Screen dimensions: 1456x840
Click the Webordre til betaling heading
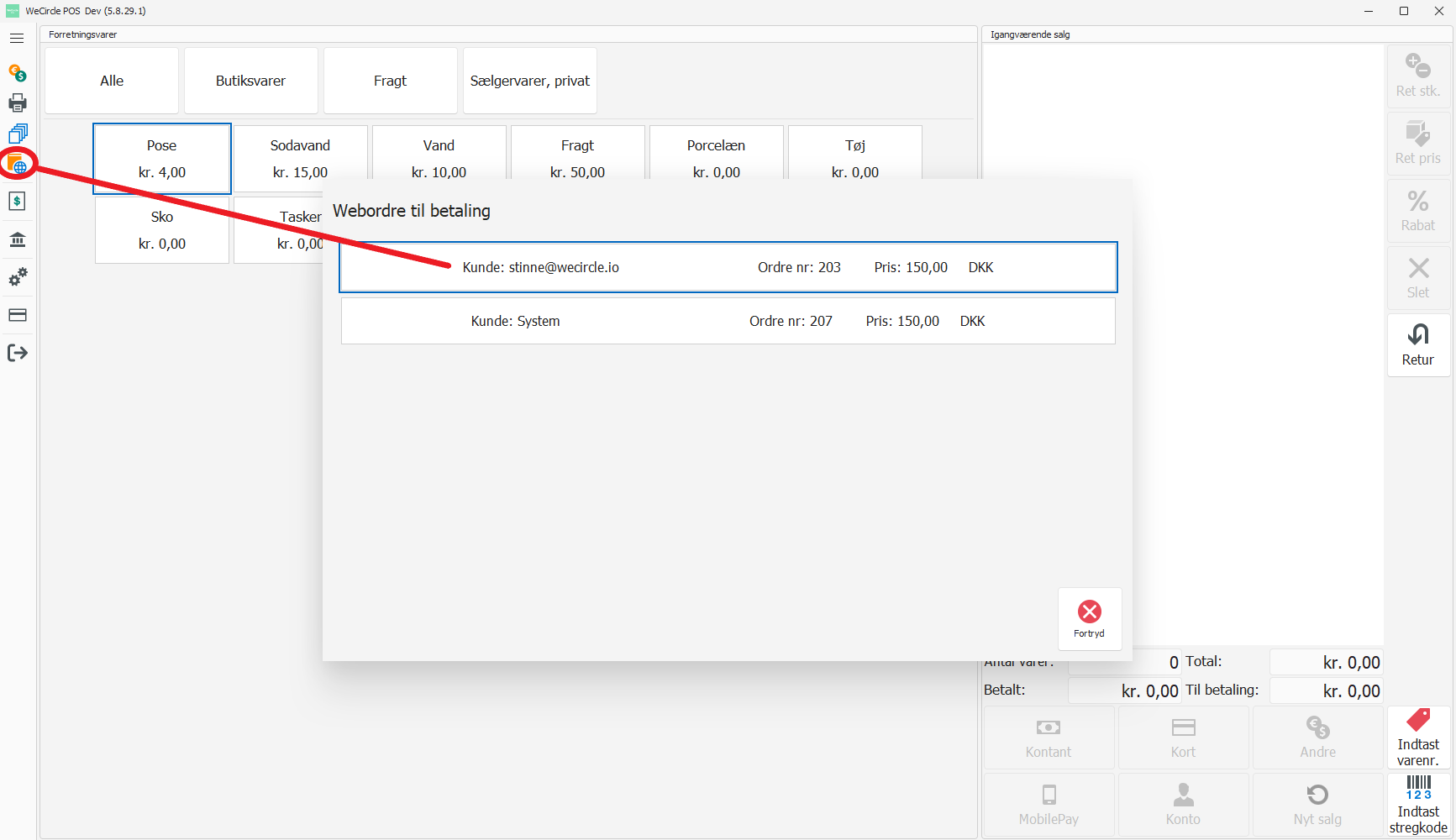412,211
